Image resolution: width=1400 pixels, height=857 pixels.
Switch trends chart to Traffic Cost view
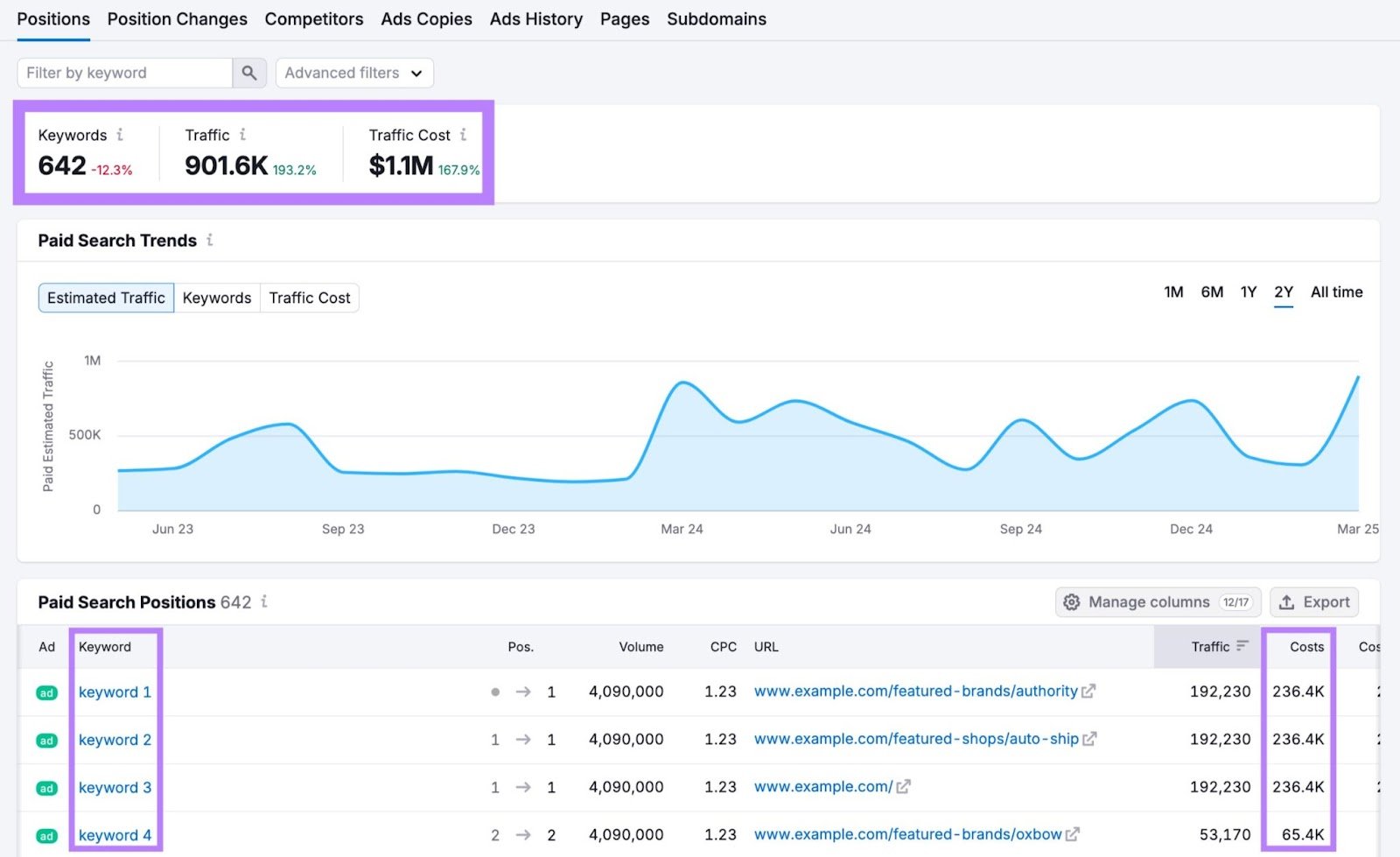pyautogui.click(x=310, y=298)
